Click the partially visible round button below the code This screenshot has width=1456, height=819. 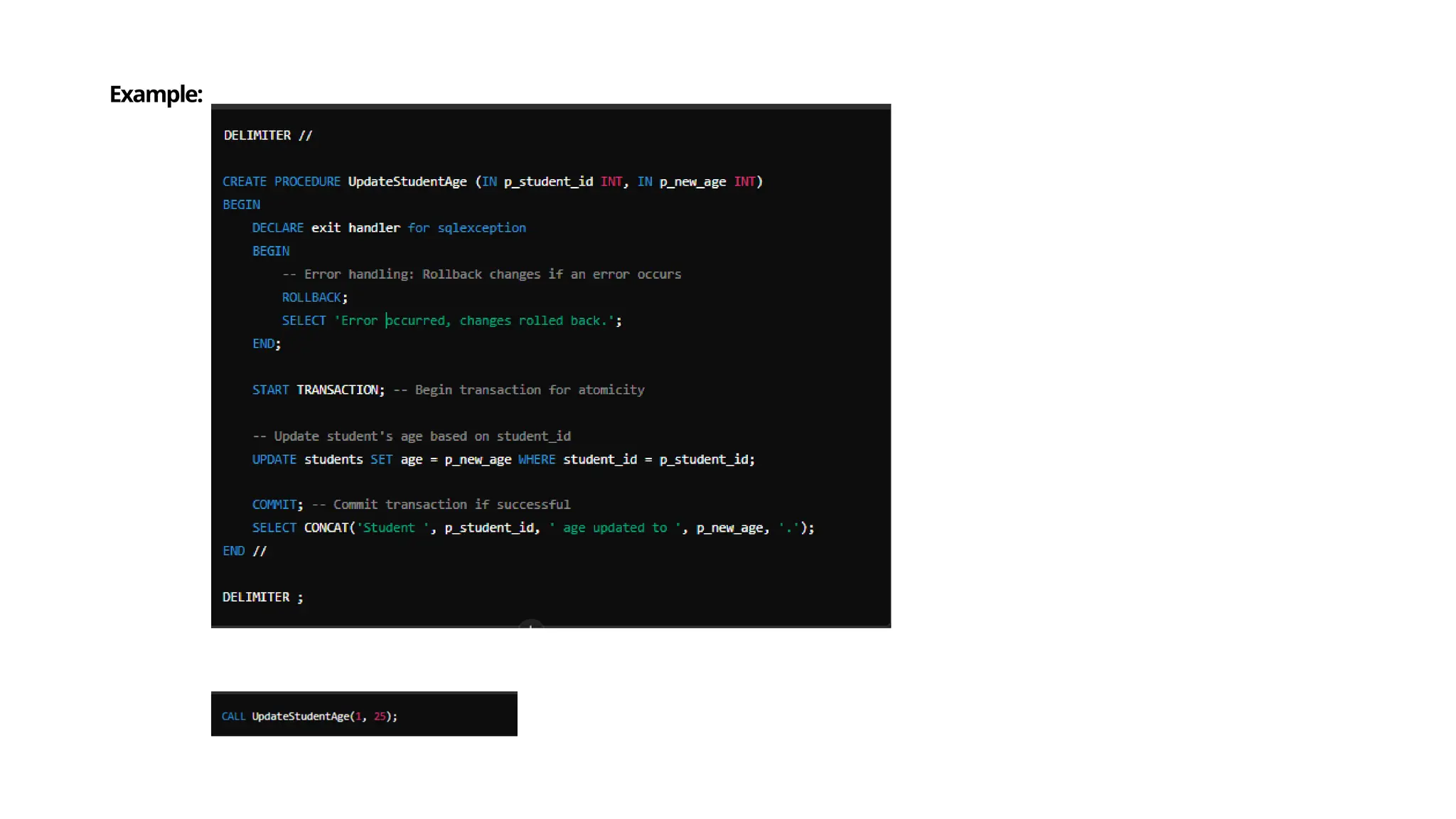pos(530,624)
